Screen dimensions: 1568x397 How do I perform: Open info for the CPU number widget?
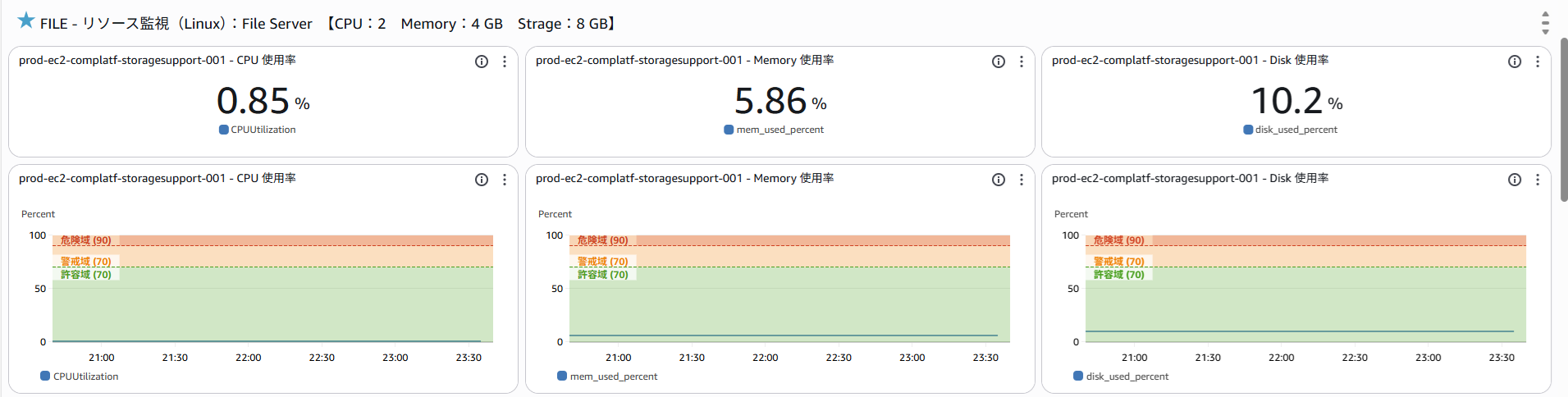point(482,62)
